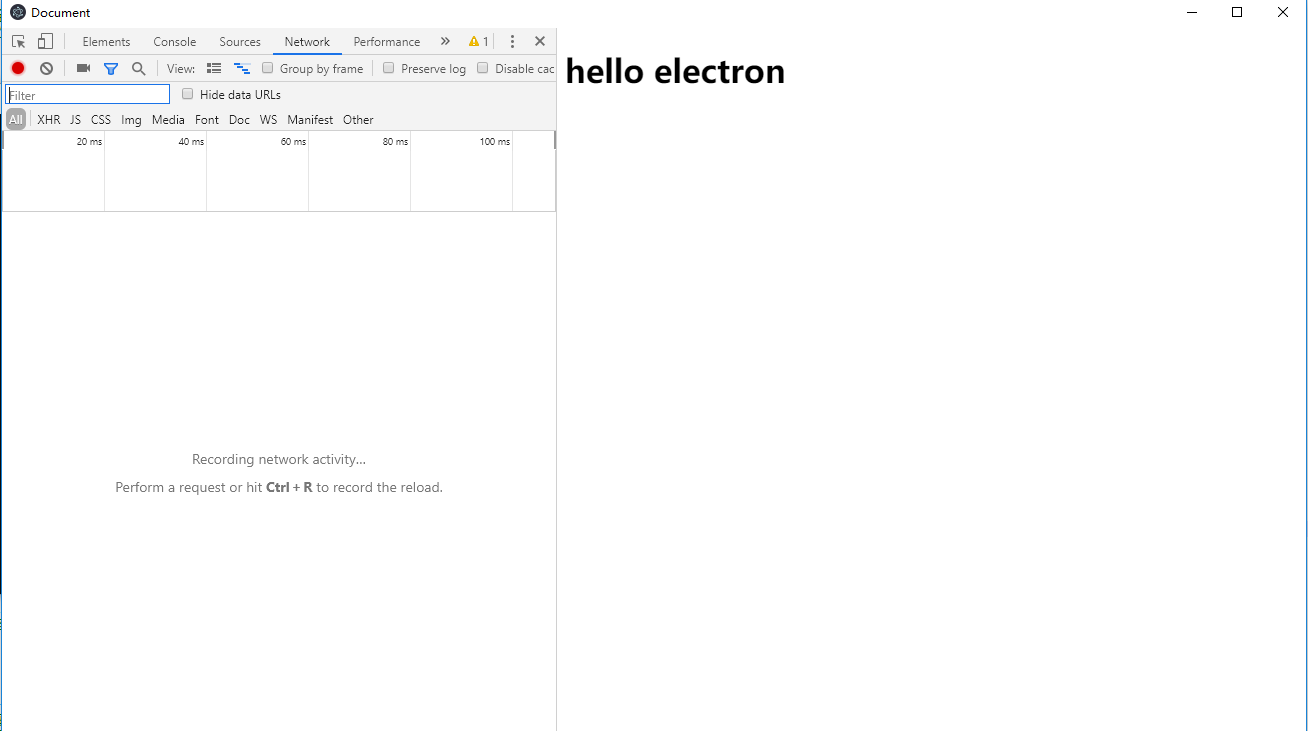The image size is (1308, 731).
Task: Show overview waterfall view icon
Action: [242, 68]
